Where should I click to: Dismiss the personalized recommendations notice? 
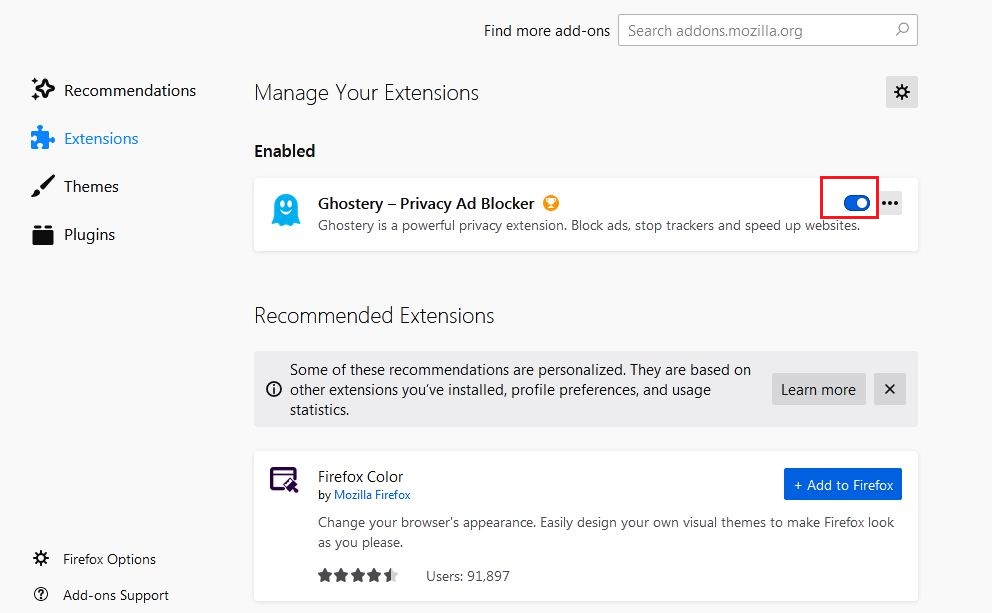point(890,389)
